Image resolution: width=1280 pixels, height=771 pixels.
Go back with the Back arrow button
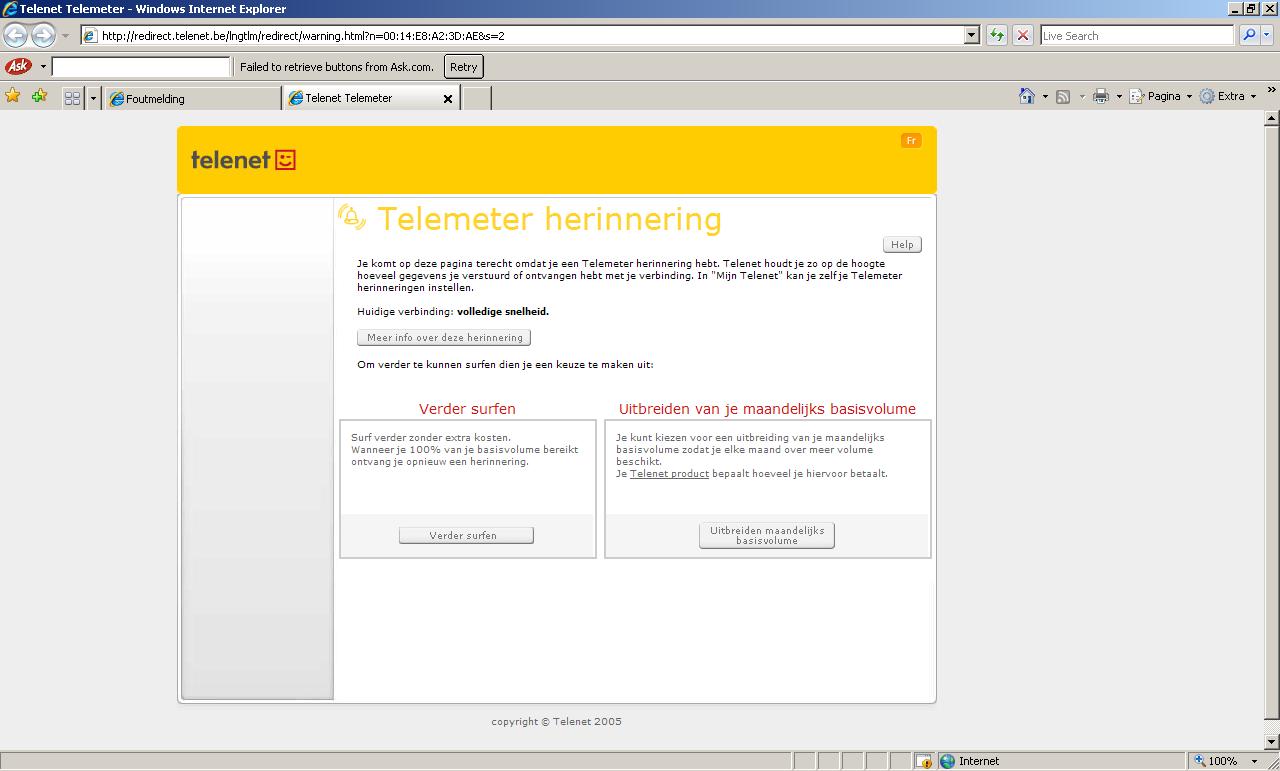(15, 35)
